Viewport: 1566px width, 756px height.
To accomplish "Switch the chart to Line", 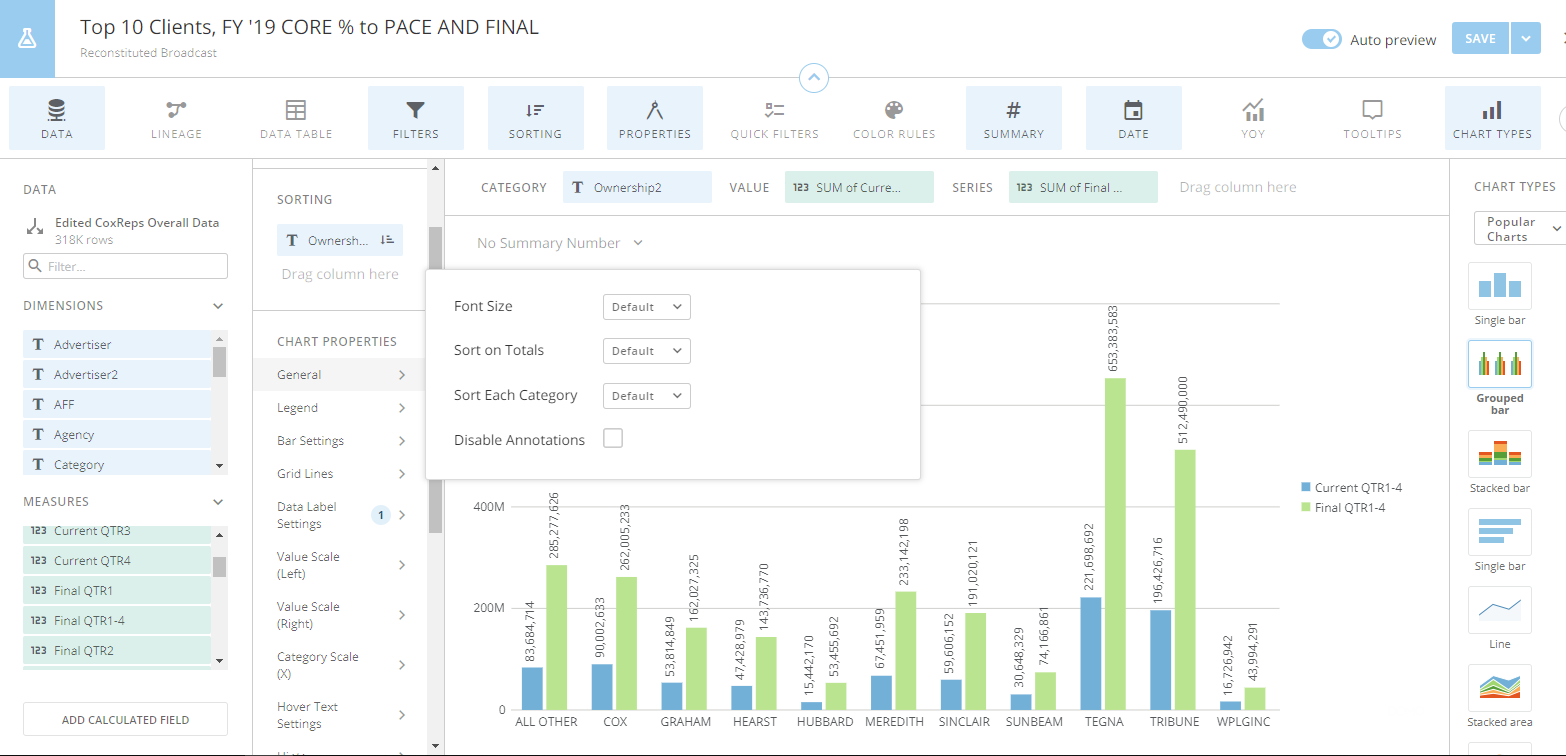I will 1499,612.
